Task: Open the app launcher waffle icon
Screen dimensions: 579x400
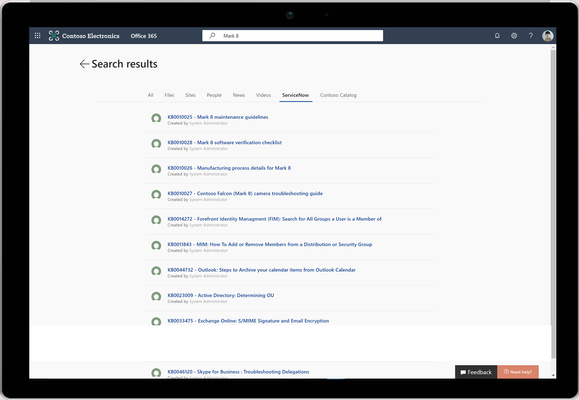Action: coord(37,36)
